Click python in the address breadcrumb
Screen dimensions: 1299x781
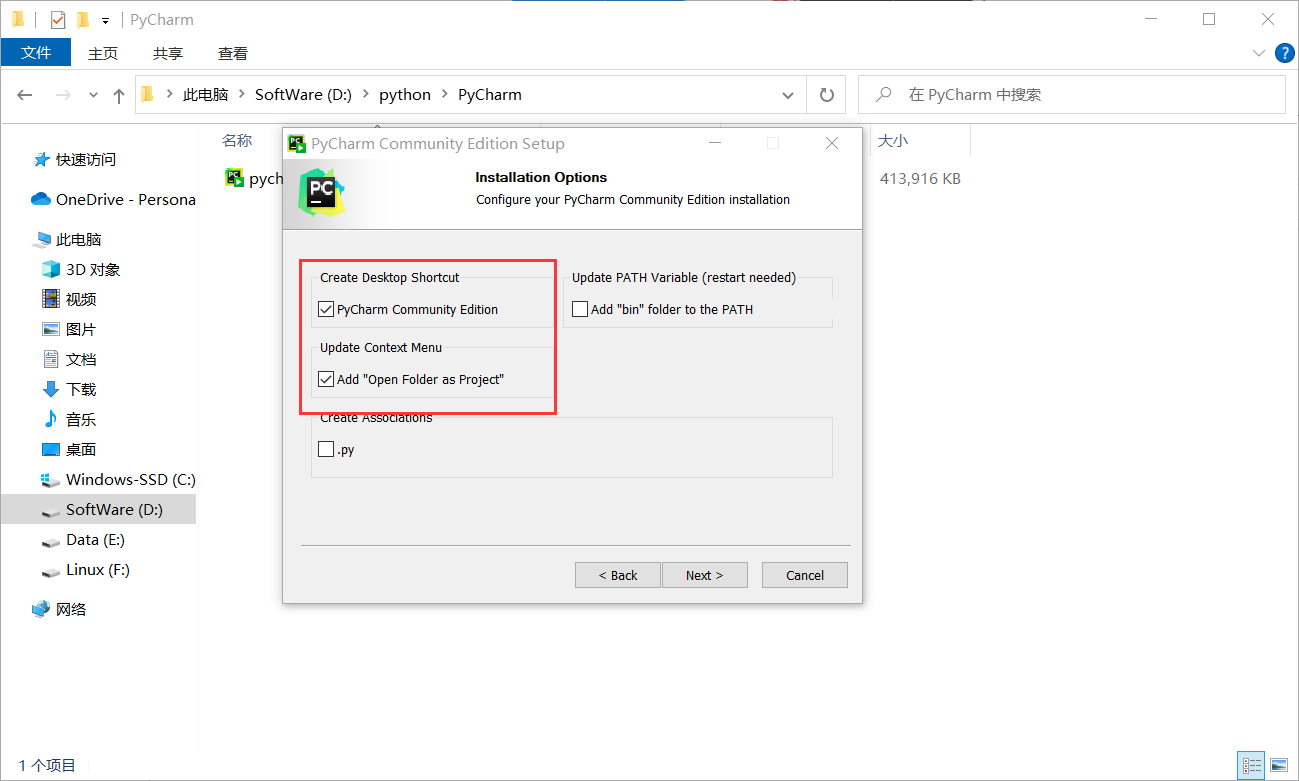pyautogui.click(x=405, y=95)
